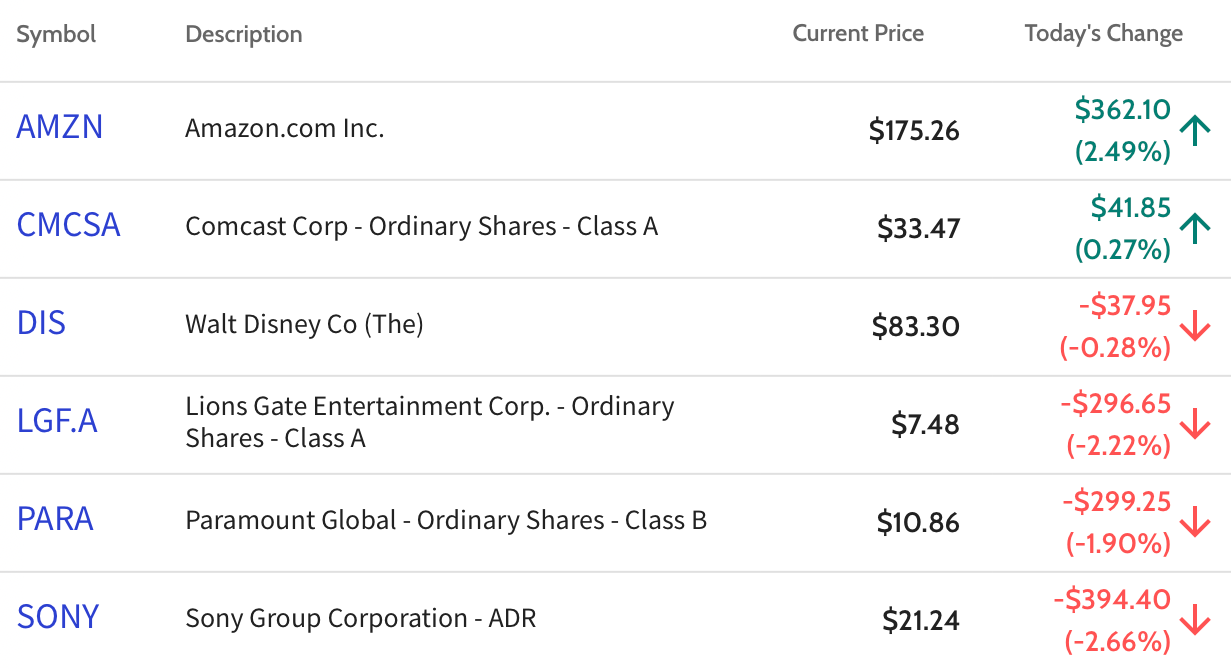Open the LGF.A symbol link

pyautogui.click(x=57, y=421)
